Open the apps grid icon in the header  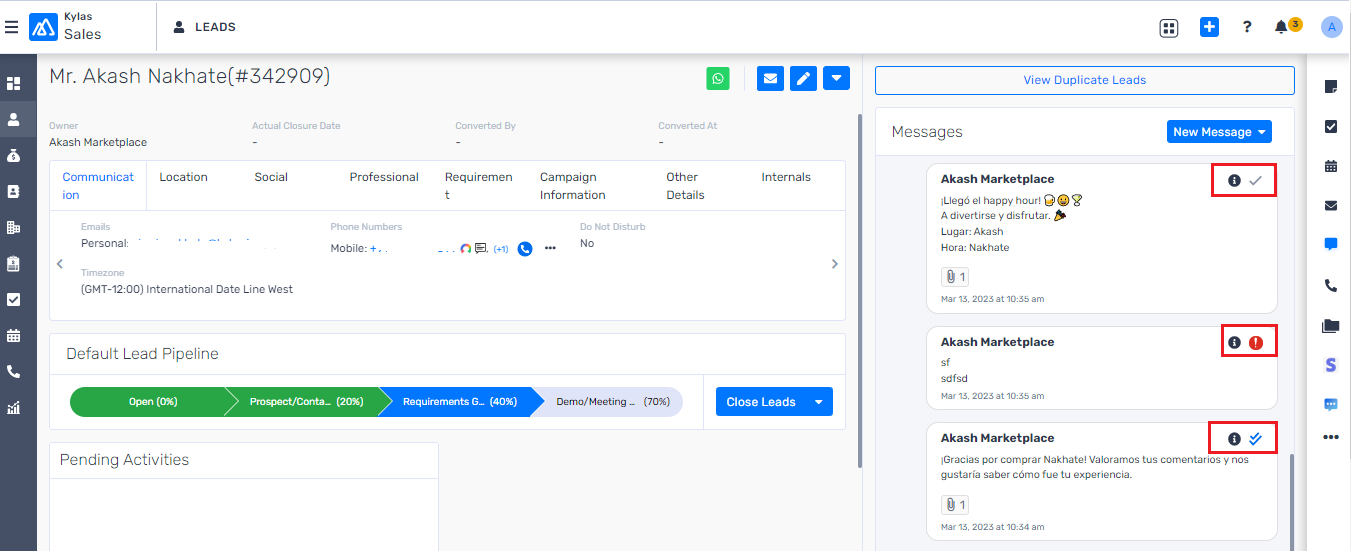coord(1169,28)
